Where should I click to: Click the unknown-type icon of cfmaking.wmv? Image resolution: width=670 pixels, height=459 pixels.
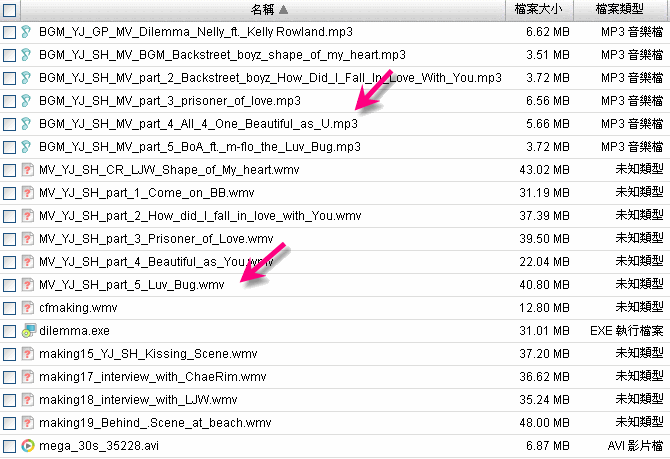pos(27,308)
